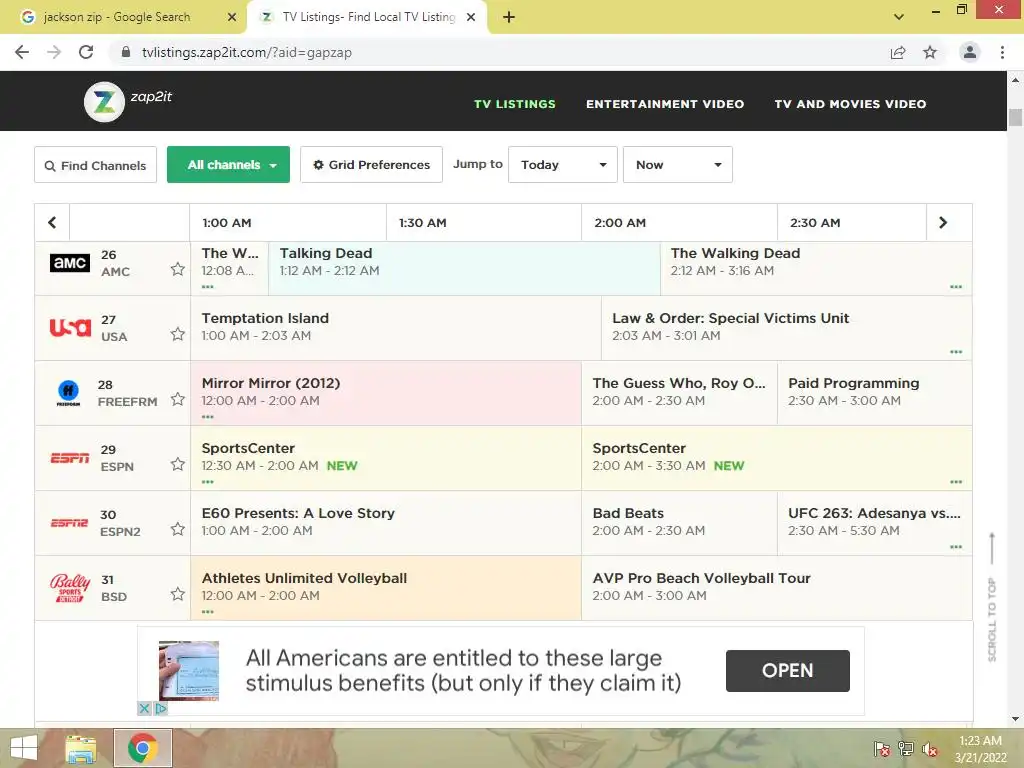The image size is (1024, 768).
Task: Open Temptation Island listing
Action: click(396, 327)
